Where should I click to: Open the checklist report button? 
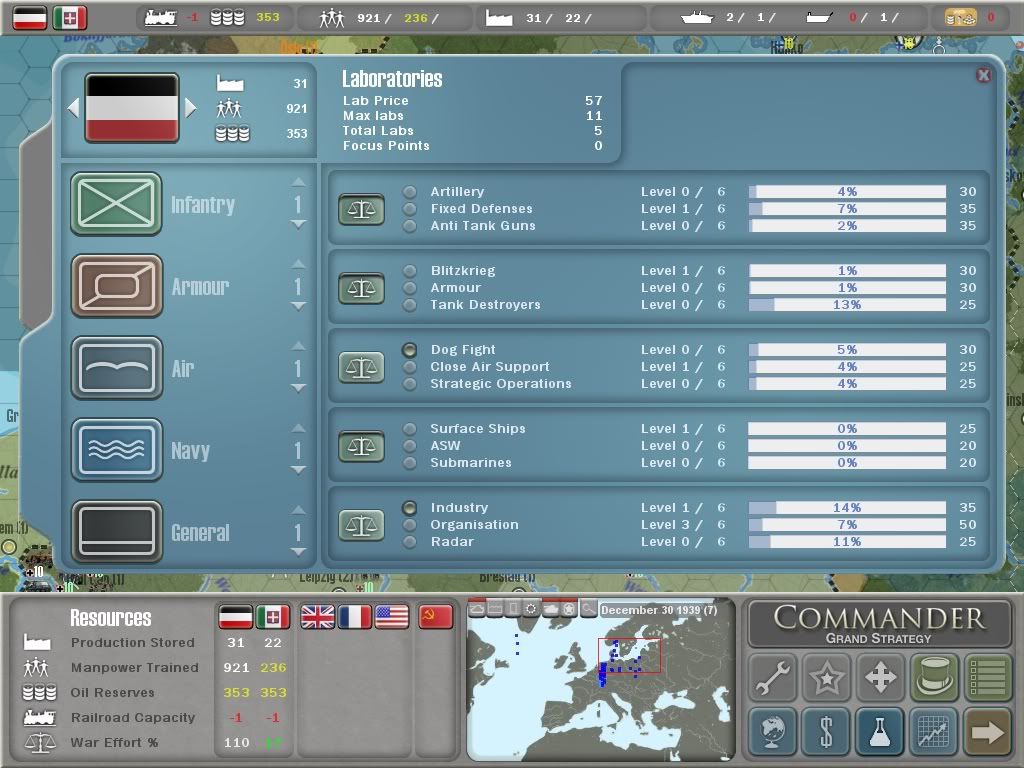pyautogui.click(x=987, y=677)
